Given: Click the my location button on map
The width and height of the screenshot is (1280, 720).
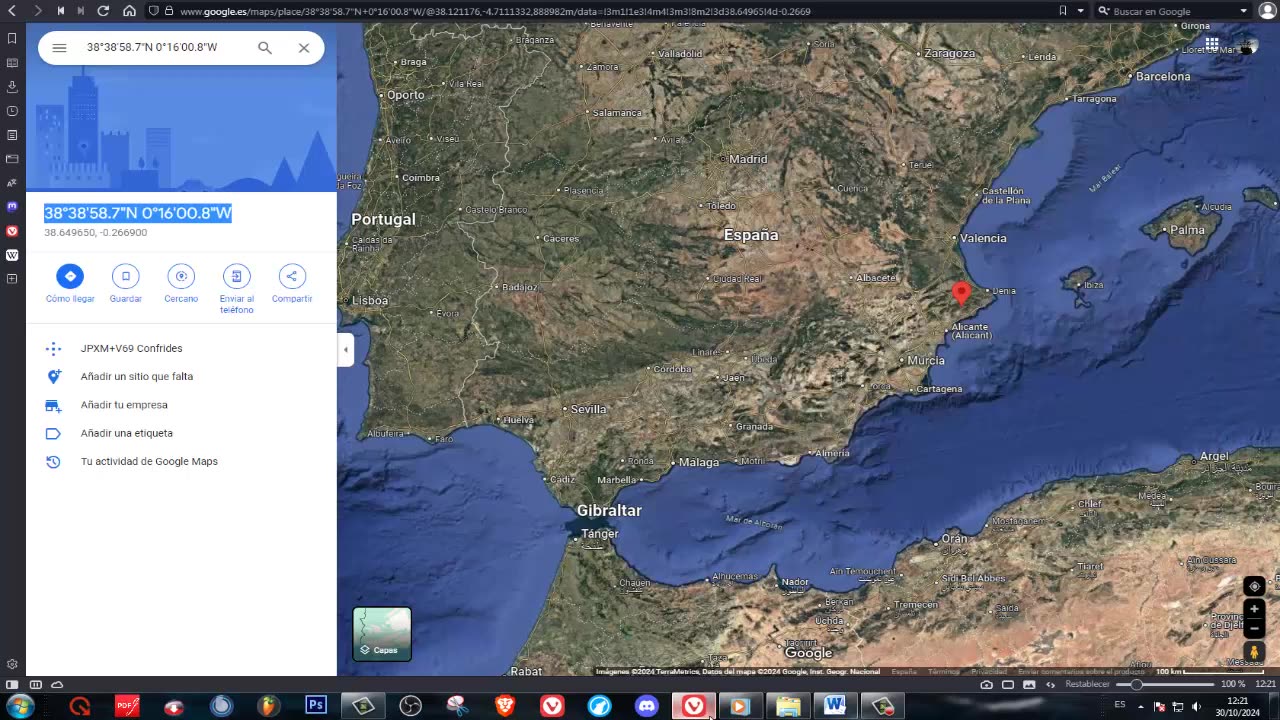Looking at the screenshot, I should click(1254, 587).
